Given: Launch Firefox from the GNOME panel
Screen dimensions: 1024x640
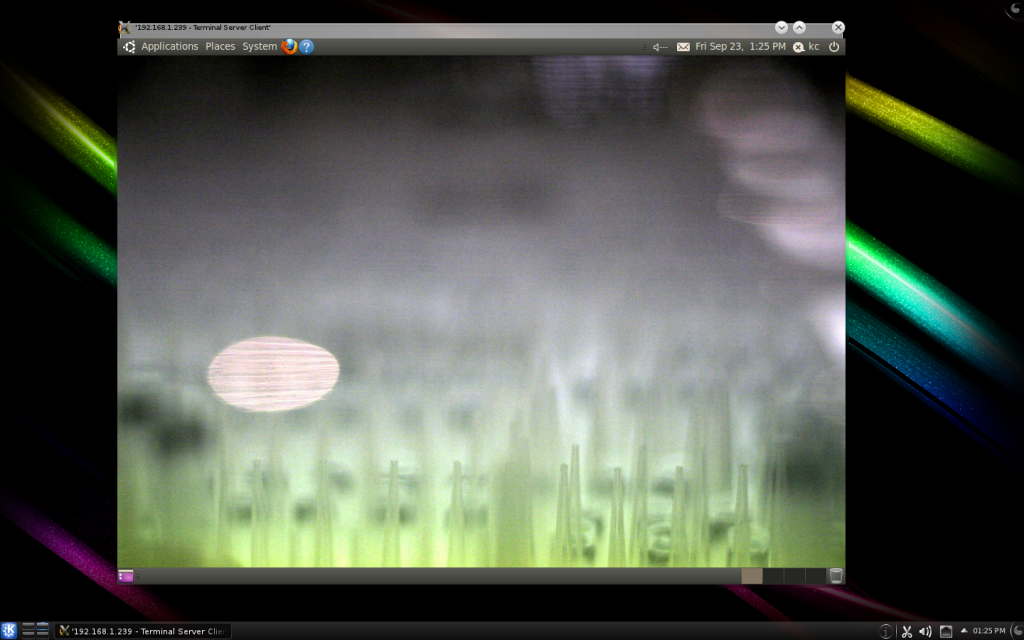Looking at the screenshot, I should pos(289,46).
